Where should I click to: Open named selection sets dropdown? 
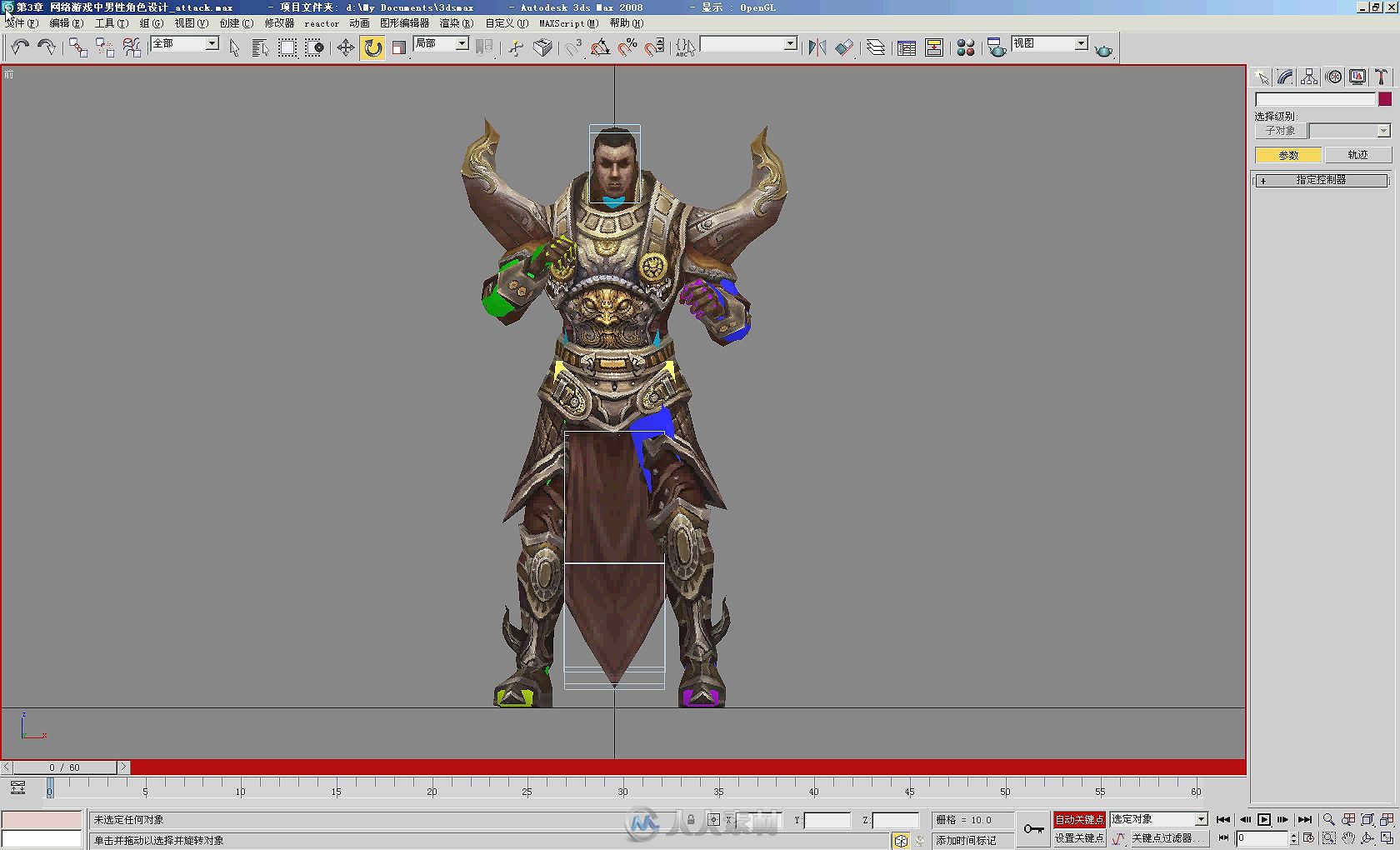(x=749, y=43)
